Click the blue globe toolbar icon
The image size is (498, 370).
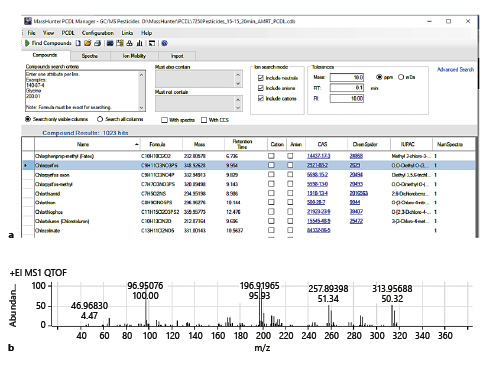[164, 43]
